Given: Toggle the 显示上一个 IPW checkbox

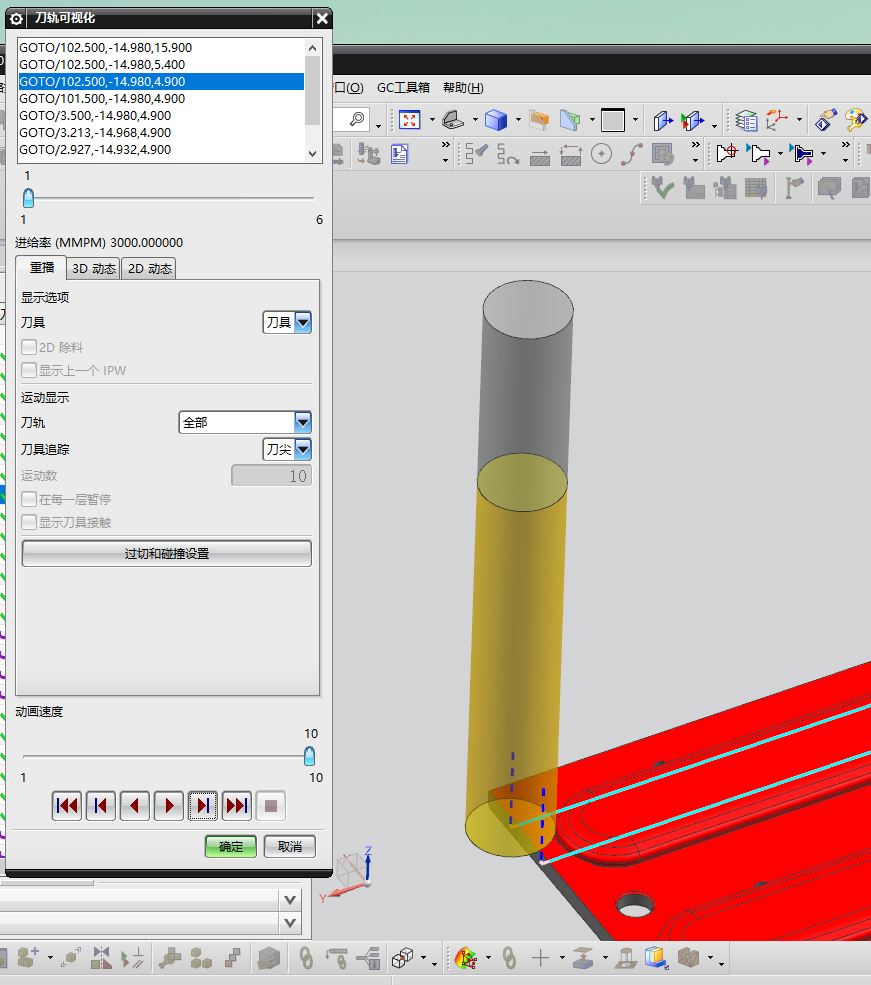Looking at the screenshot, I should pyautogui.click(x=29, y=370).
